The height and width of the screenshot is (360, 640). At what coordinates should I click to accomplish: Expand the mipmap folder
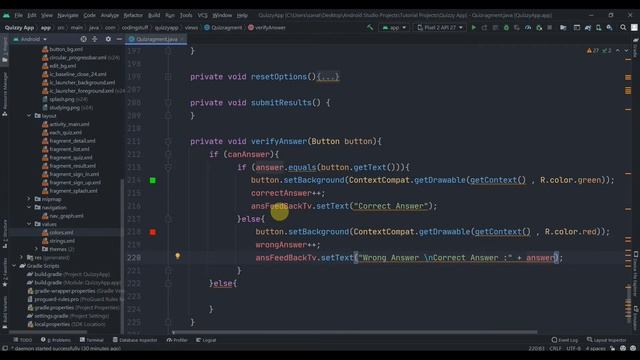29,199
